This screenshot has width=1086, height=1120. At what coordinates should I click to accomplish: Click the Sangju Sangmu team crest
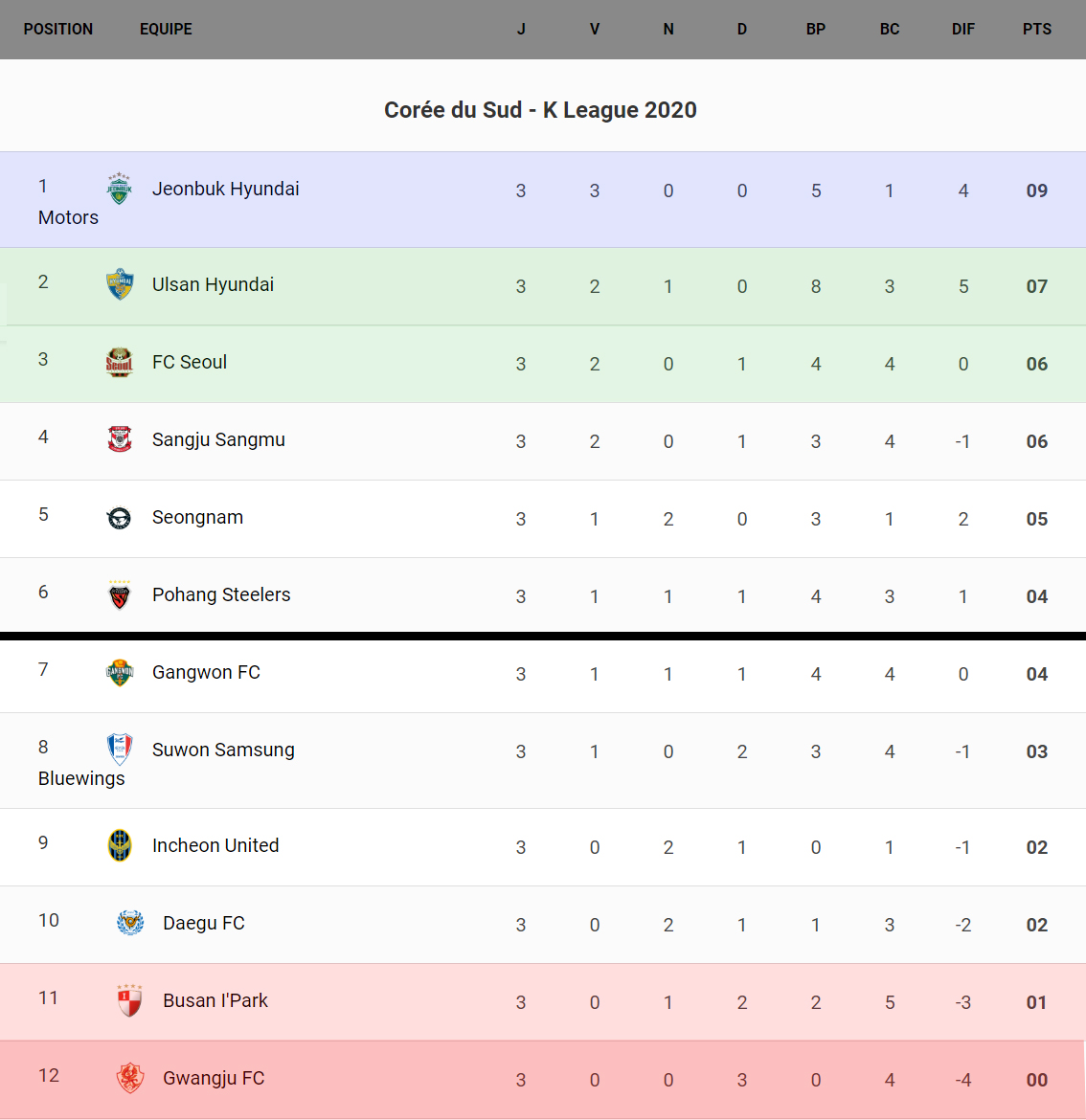[119, 439]
